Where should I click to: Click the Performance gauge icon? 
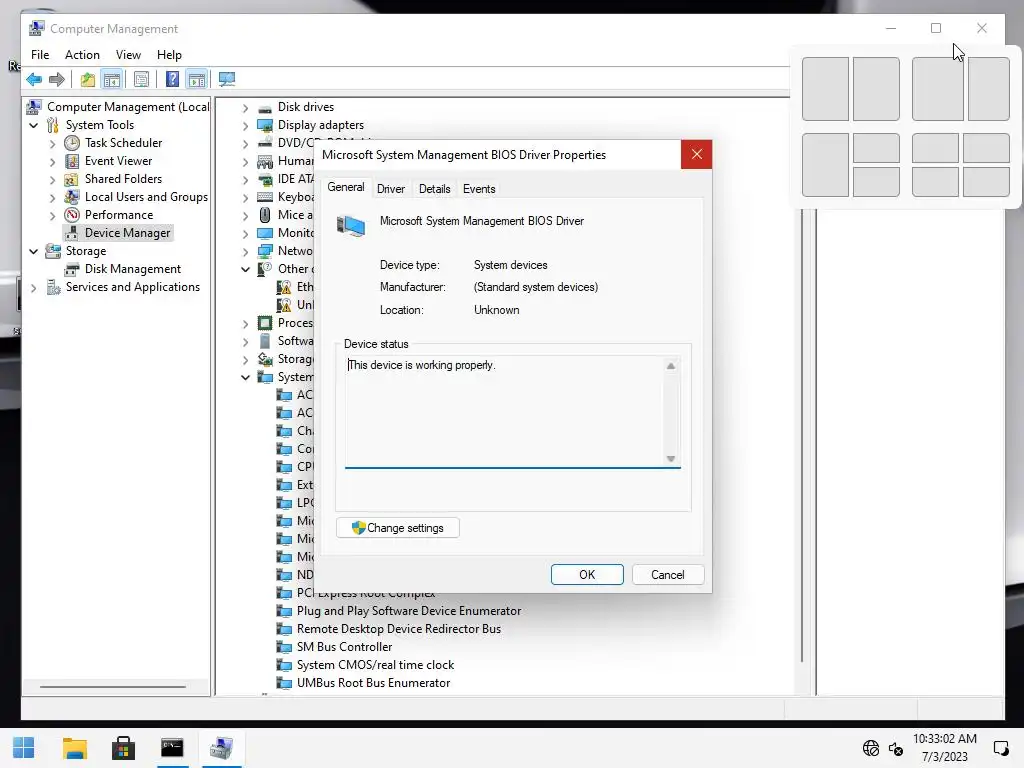coord(72,215)
